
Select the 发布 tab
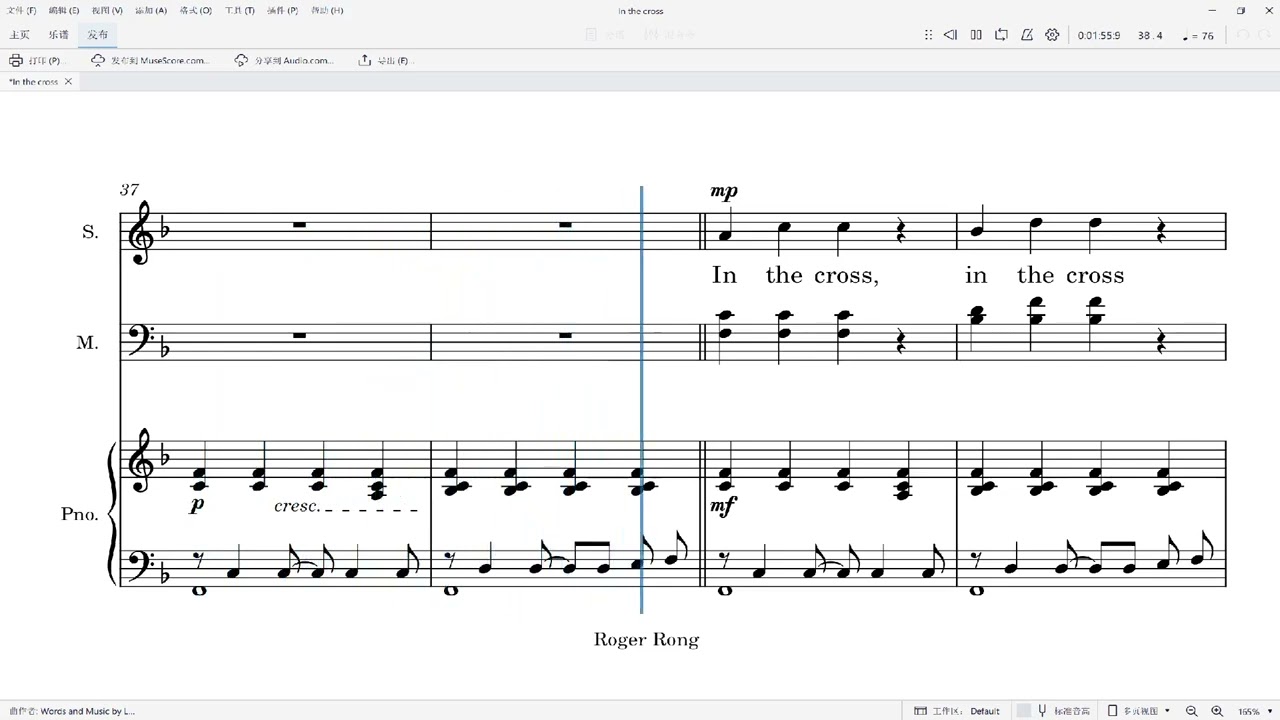(x=98, y=35)
